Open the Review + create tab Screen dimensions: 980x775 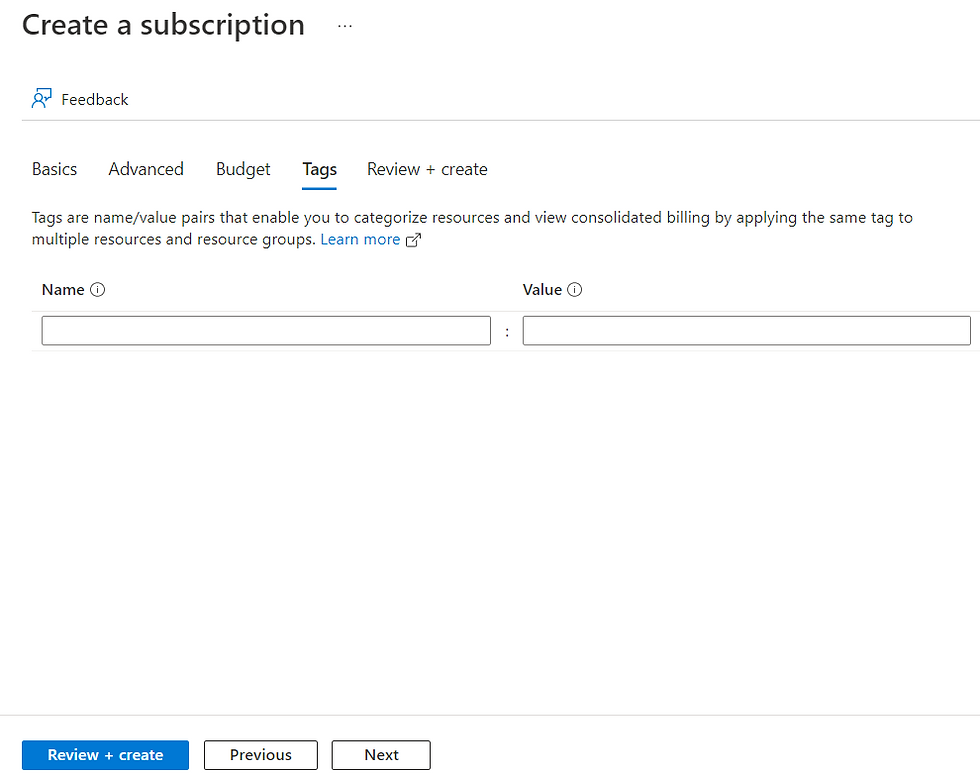(x=427, y=169)
